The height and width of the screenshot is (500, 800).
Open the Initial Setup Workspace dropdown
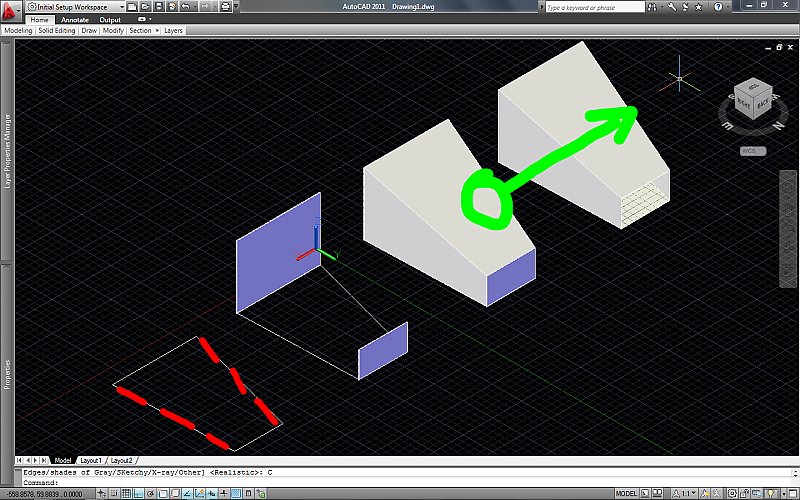tap(76, 7)
